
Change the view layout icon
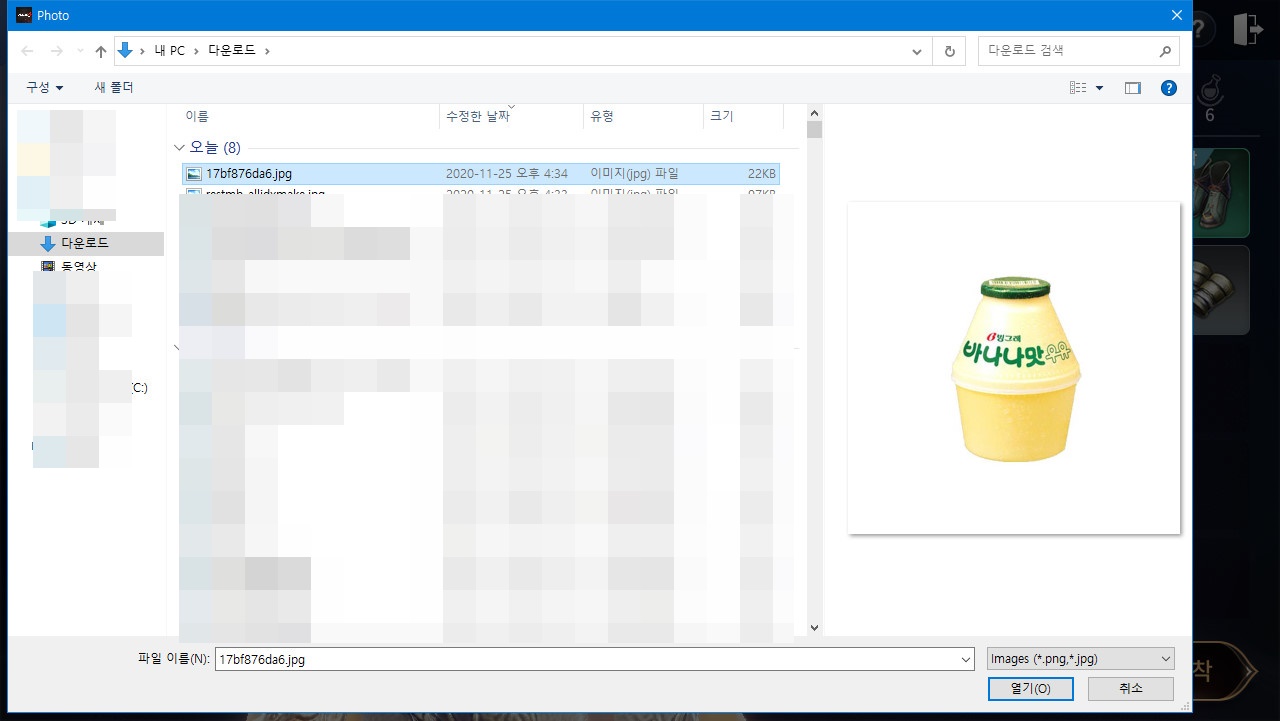click(x=1078, y=88)
